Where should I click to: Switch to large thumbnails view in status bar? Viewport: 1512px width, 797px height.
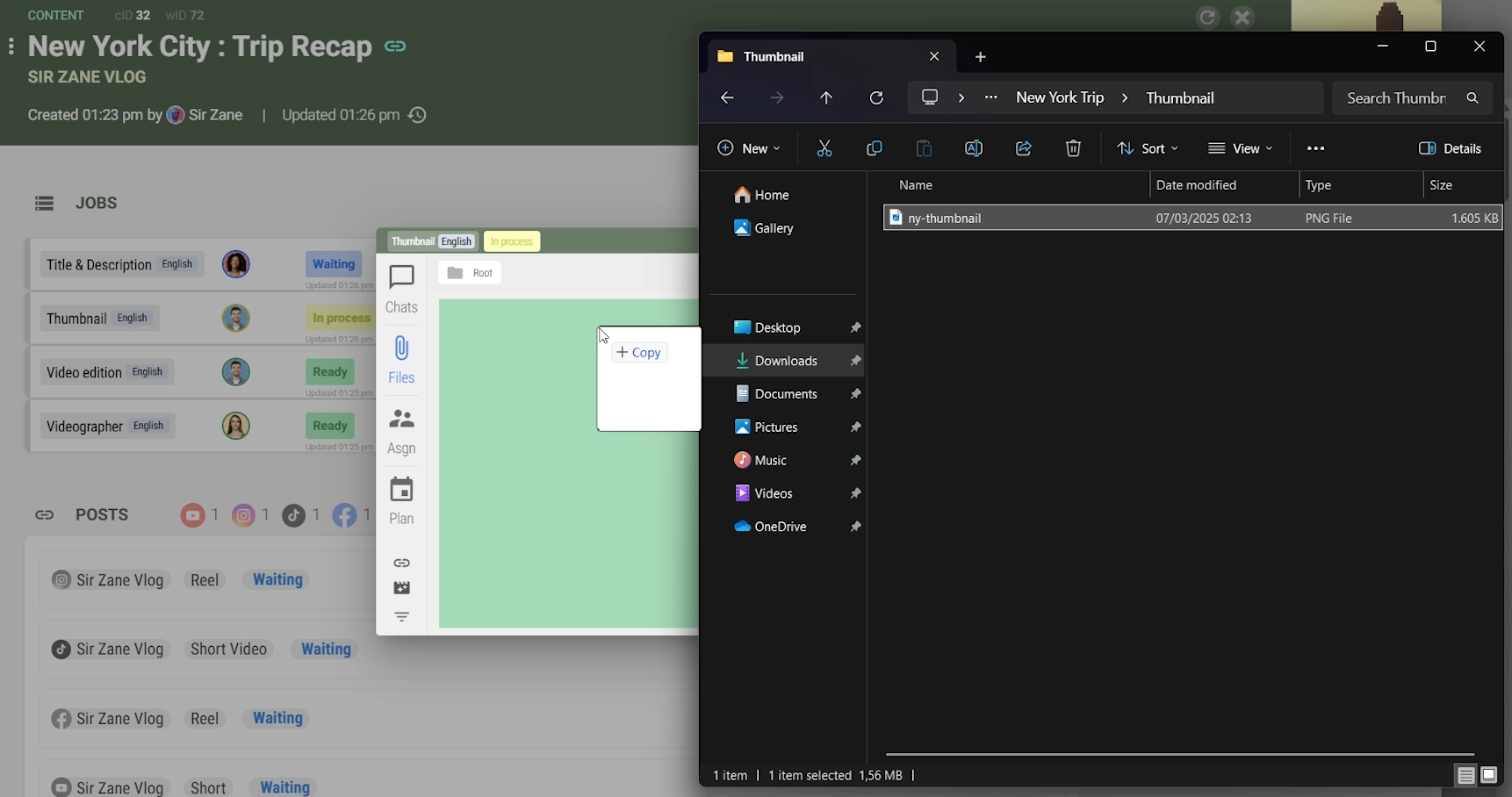point(1489,775)
